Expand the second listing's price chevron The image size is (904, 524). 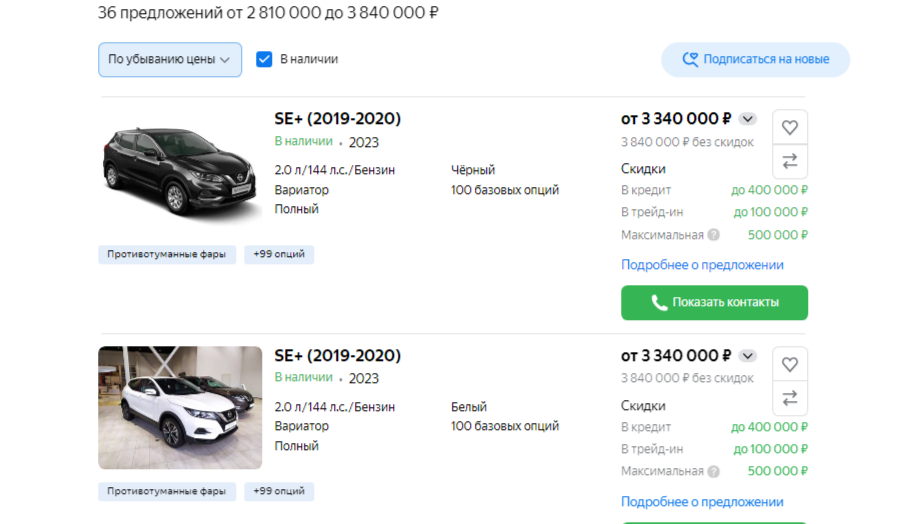[748, 356]
